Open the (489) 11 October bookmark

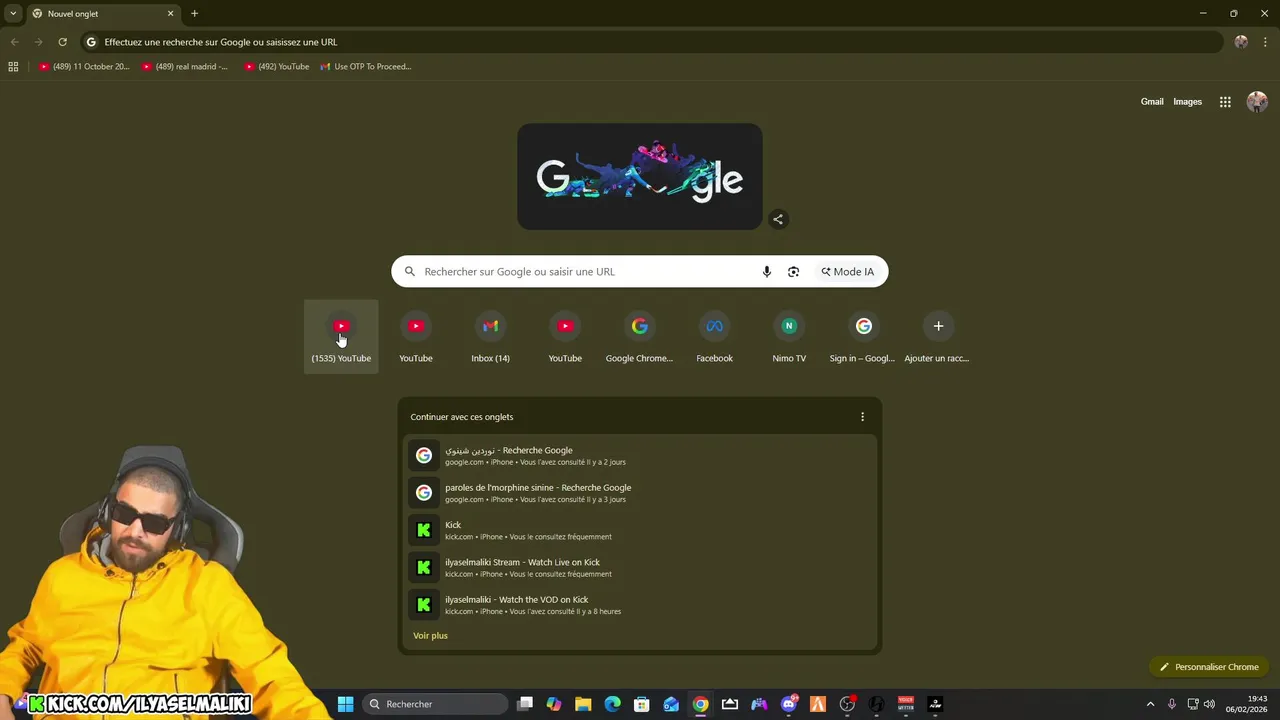(85, 67)
